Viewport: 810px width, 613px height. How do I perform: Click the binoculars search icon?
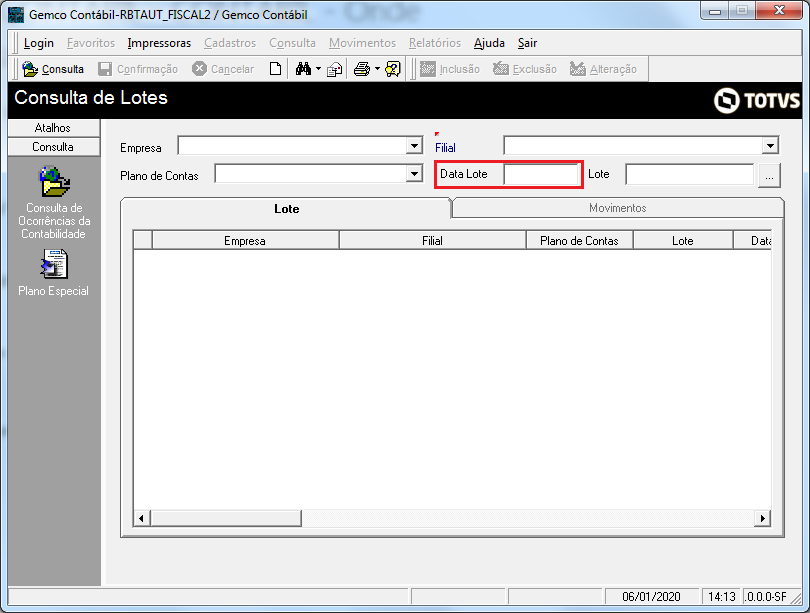point(303,69)
